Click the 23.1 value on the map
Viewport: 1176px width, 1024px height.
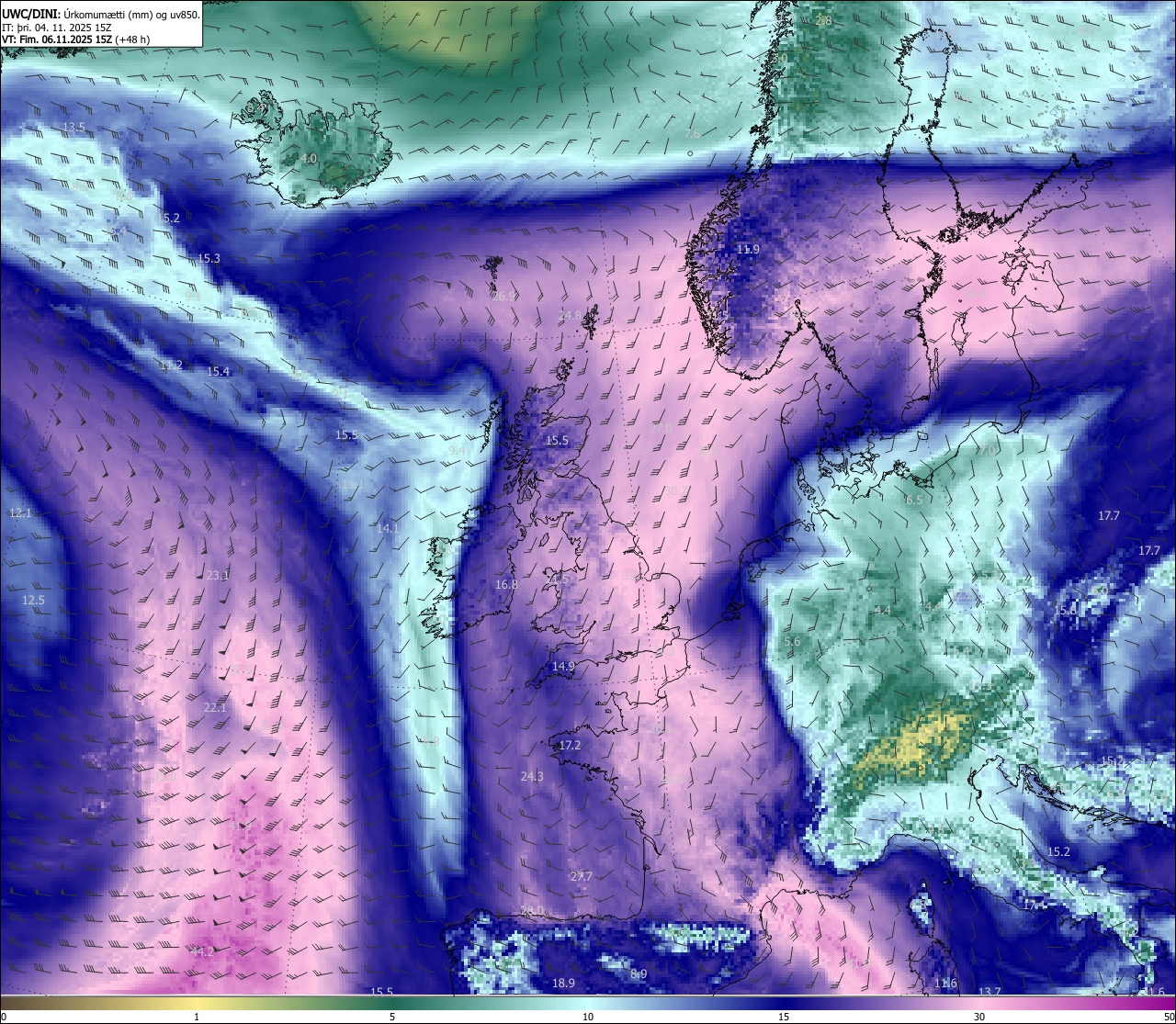pos(218,575)
